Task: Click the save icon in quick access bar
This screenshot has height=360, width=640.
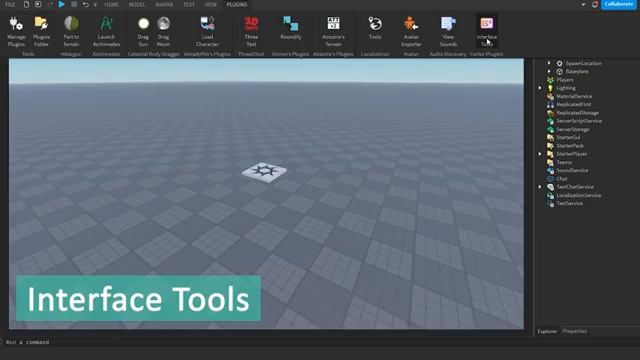Action: (38, 4)
